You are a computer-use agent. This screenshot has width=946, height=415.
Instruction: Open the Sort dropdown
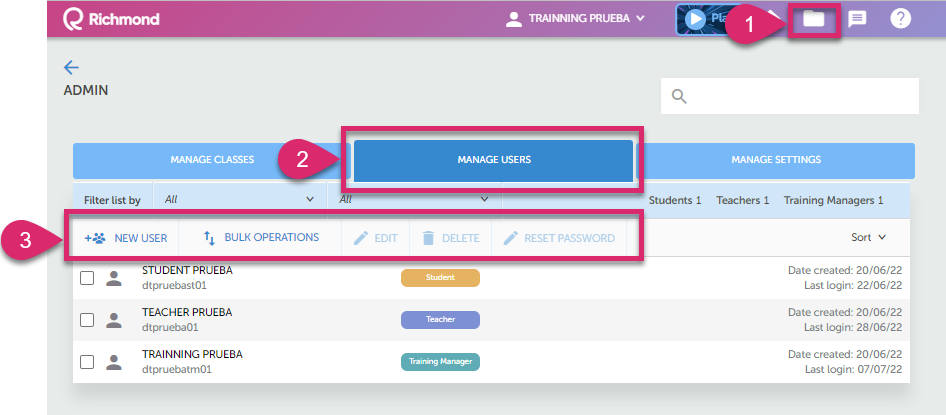point(868,238)
